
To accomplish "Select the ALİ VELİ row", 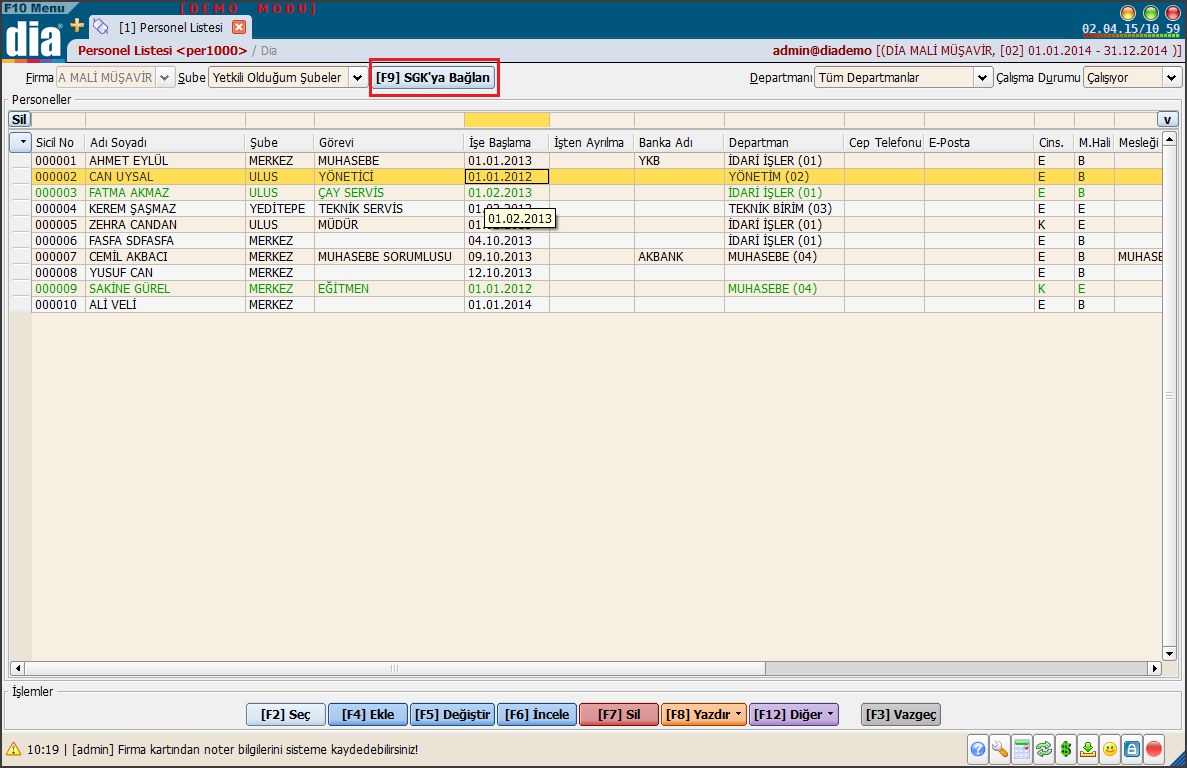I will (597, 304).
